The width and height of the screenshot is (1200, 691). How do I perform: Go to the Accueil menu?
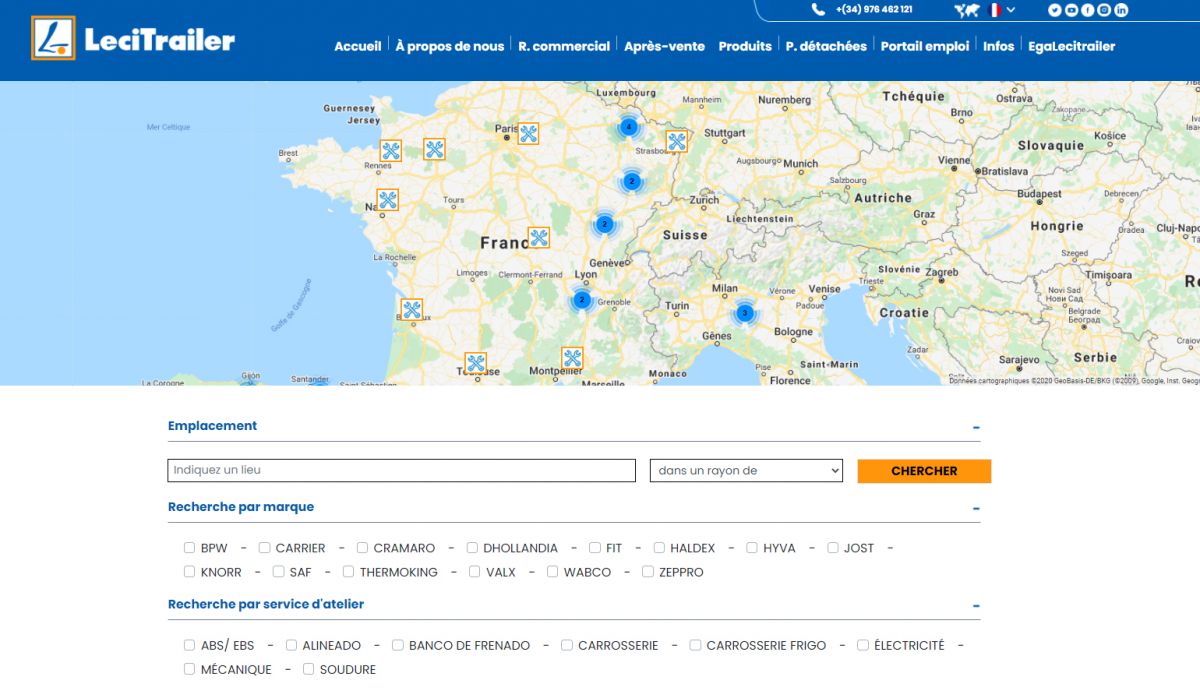pyautogui.click(x=358, y=46)
